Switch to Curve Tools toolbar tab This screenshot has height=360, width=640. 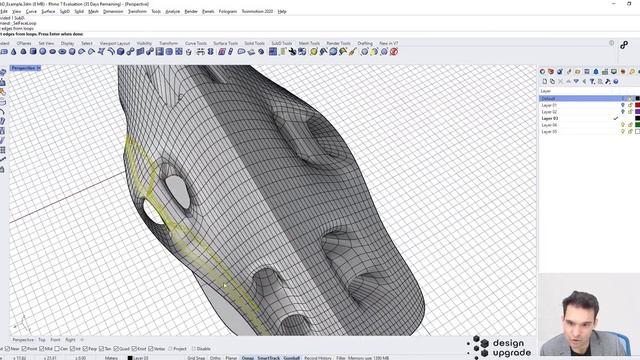[196, 43]
